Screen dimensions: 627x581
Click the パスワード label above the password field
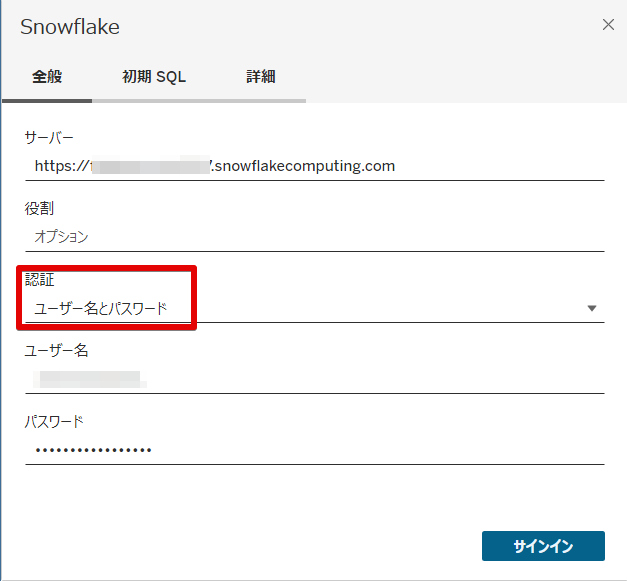click(54, 421)
